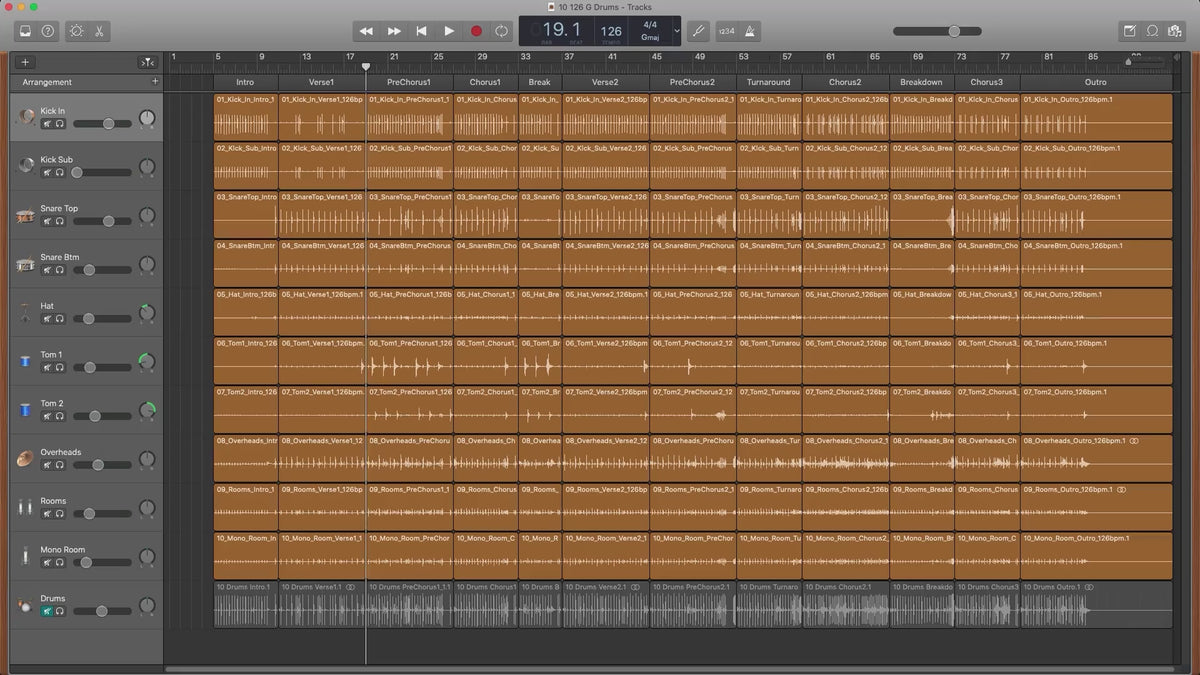1200x675 pixels.
Task: Open the LCD display mode dropdown
Action: pos(677,31)
